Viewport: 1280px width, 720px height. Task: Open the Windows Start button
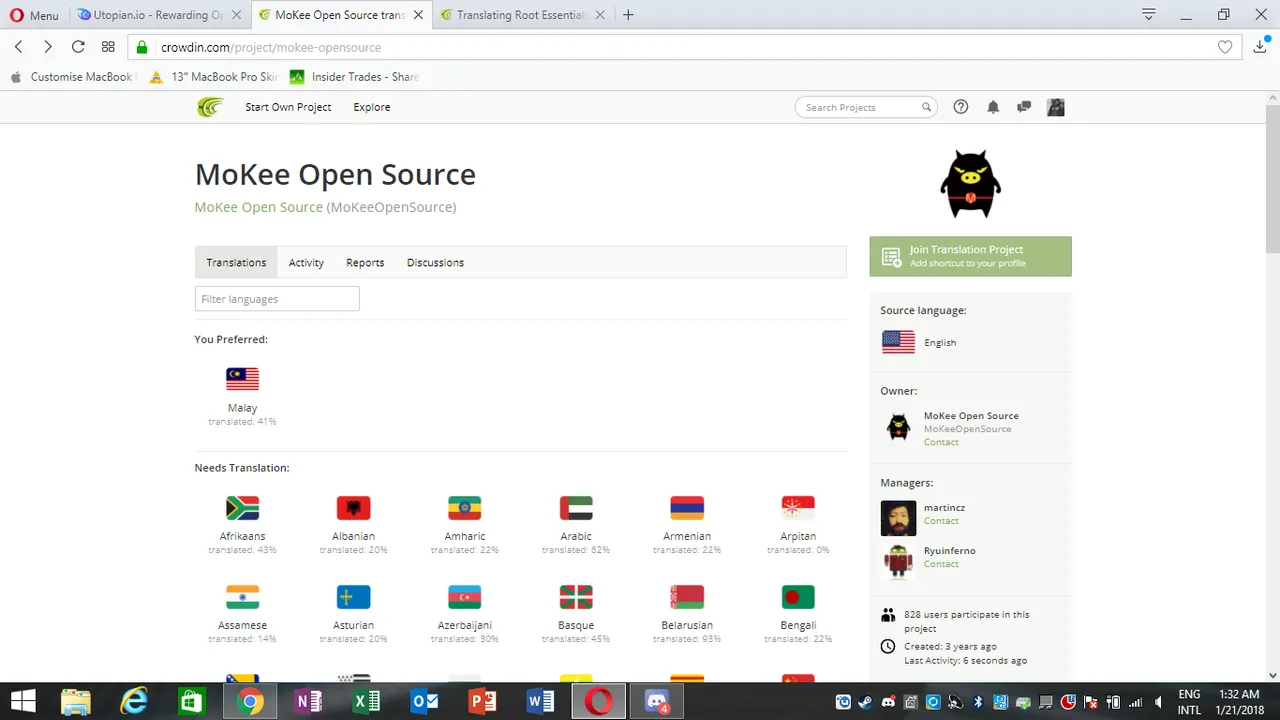(23, 701)
